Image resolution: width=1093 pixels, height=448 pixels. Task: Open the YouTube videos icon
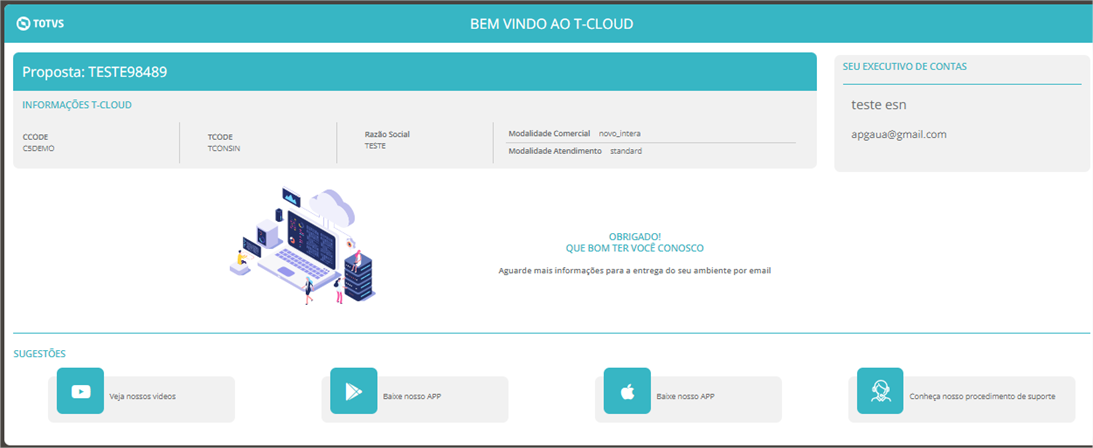(80, 391)
